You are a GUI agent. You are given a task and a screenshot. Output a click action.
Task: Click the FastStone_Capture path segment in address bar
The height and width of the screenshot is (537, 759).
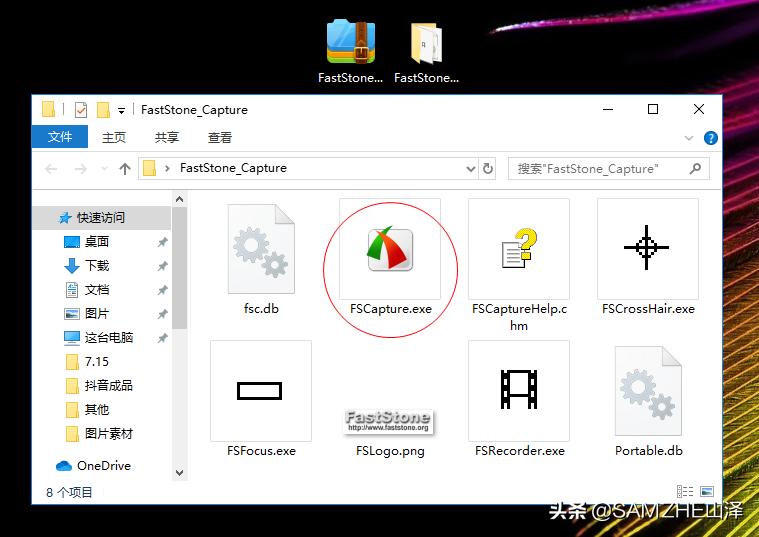pos(233,168)
